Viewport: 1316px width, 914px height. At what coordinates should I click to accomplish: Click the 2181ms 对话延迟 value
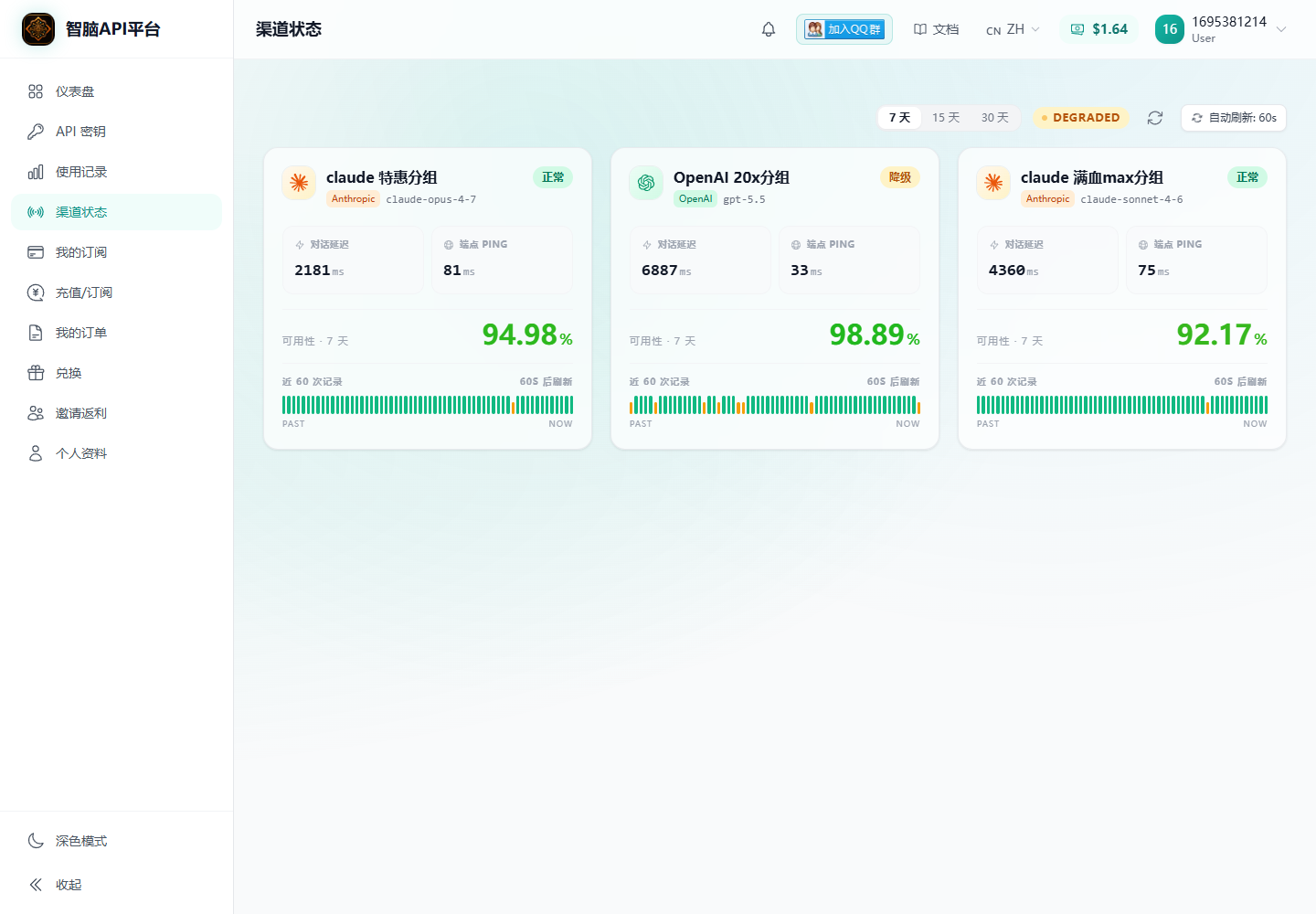coord(319,271)
